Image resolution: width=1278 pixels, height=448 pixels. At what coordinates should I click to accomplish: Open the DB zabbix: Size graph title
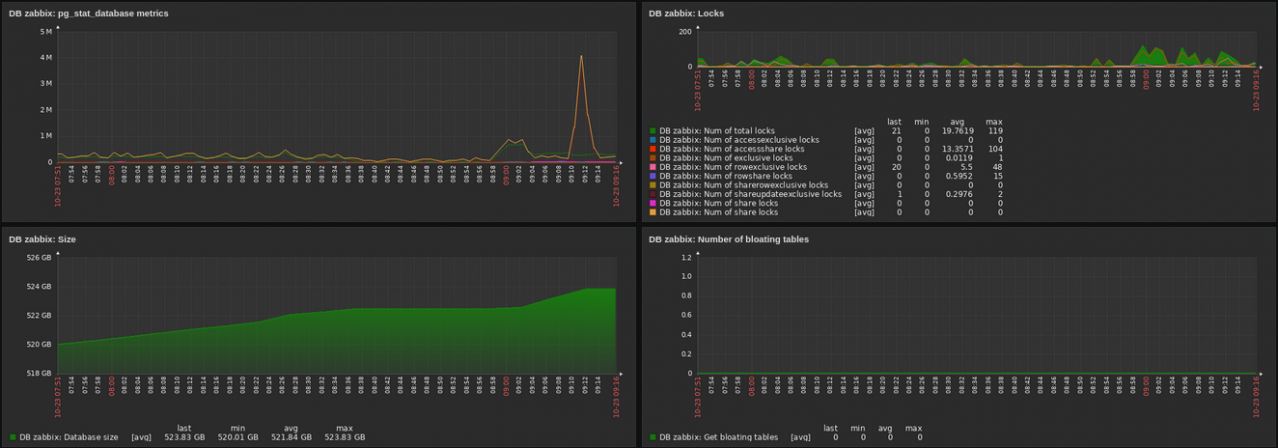coord(42,239)
